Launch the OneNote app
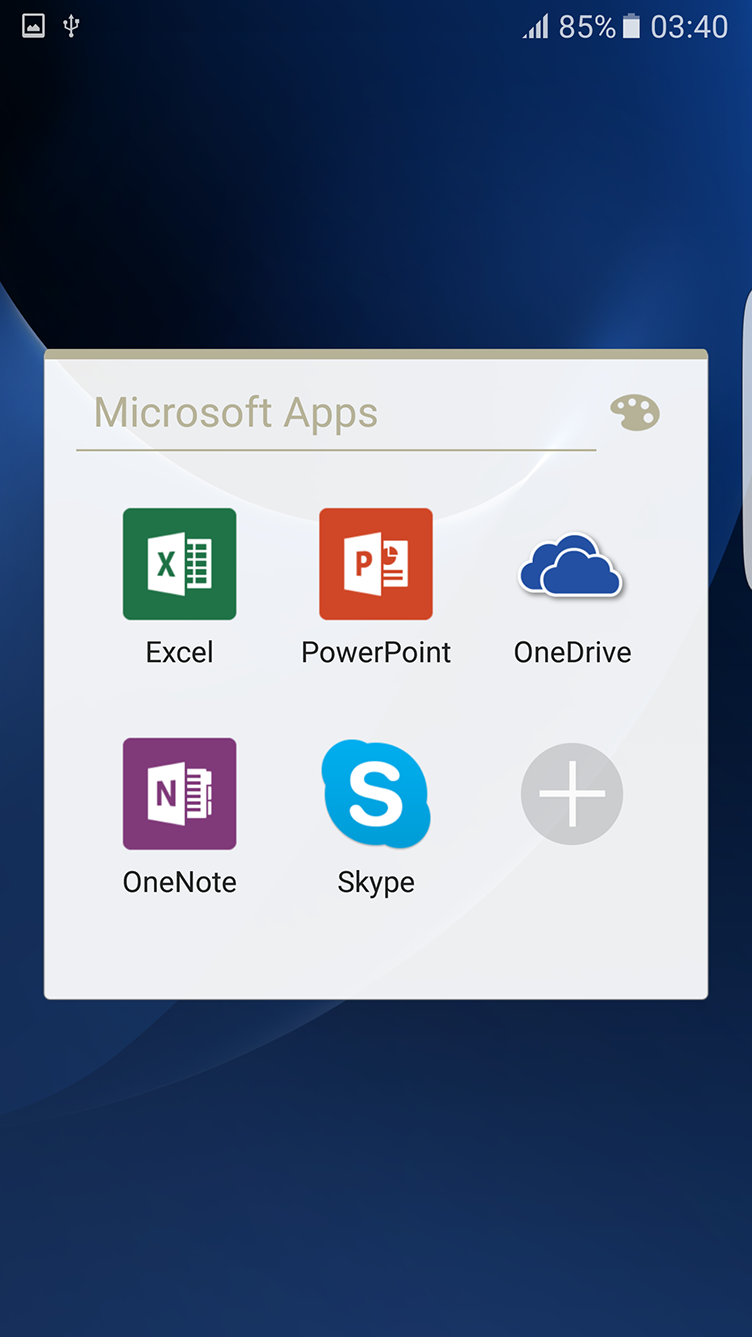This screenshot has height=1337, width=752. [180, 794]
